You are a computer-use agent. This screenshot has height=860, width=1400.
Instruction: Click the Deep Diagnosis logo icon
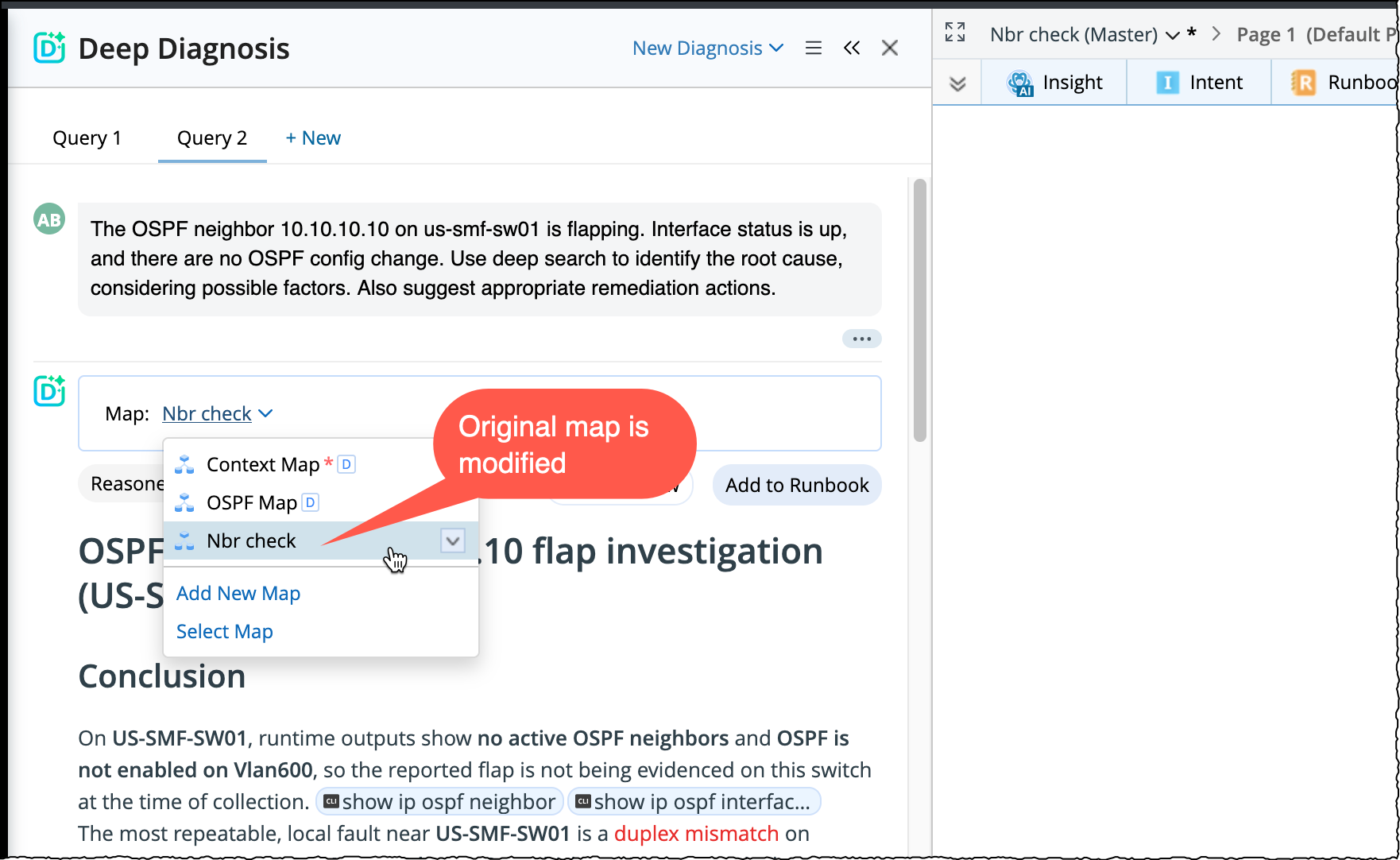click(x=49, y=48)
